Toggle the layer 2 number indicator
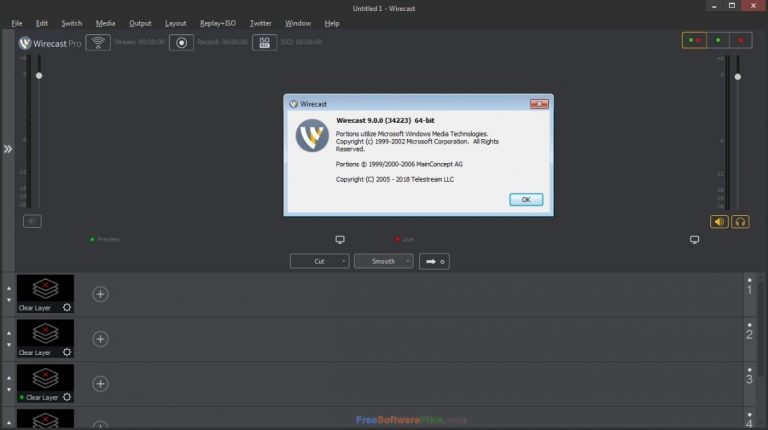This screenshot has height=430, width=768. point(749,332)
